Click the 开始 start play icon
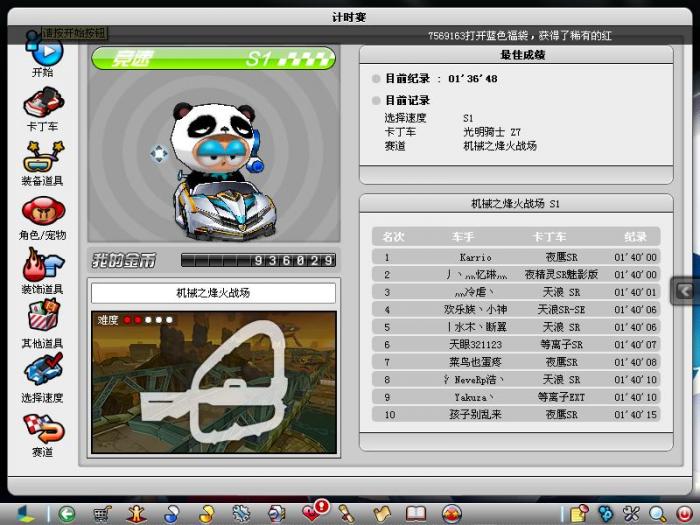Image resolution: width=700 pixels, height=525 pixels. [x=44, y=54]
